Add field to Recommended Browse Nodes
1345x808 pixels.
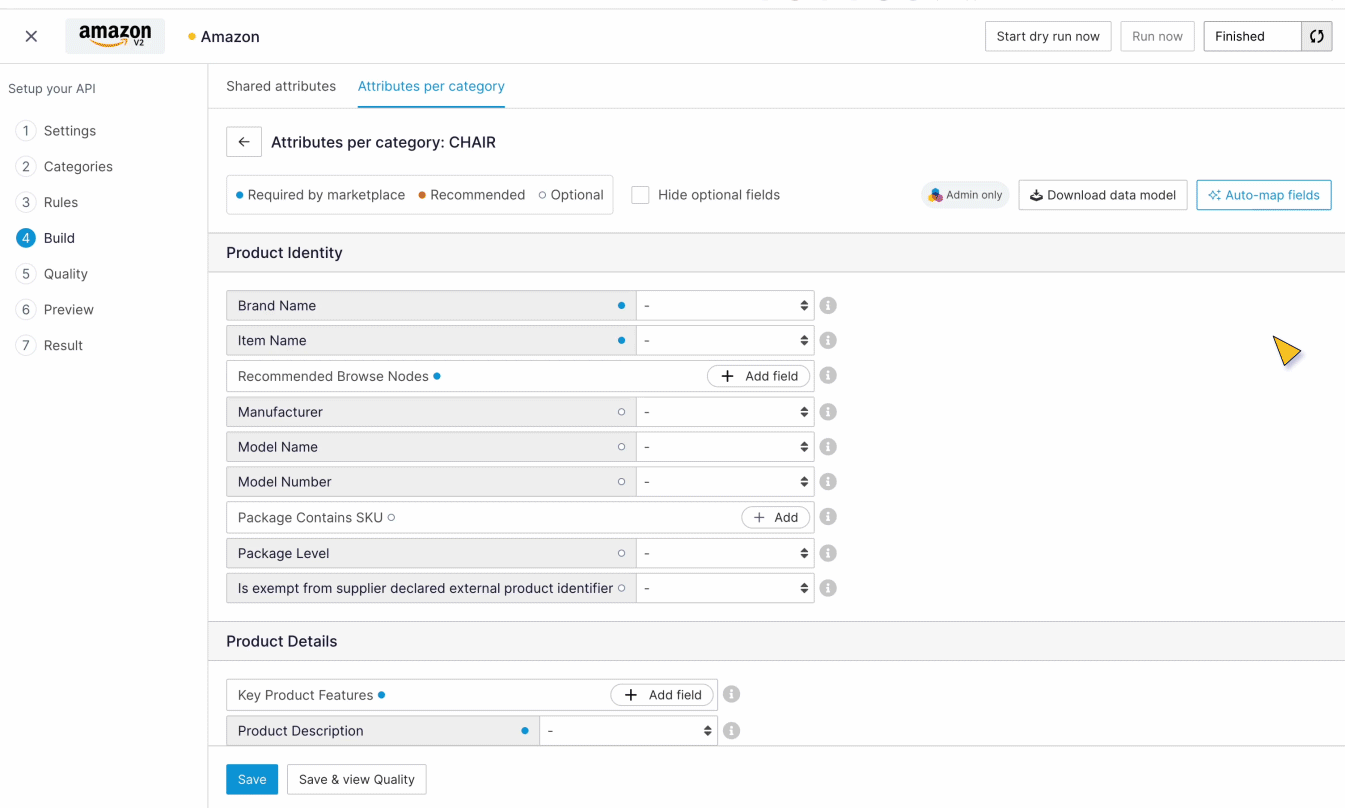(x=759, y=376)
